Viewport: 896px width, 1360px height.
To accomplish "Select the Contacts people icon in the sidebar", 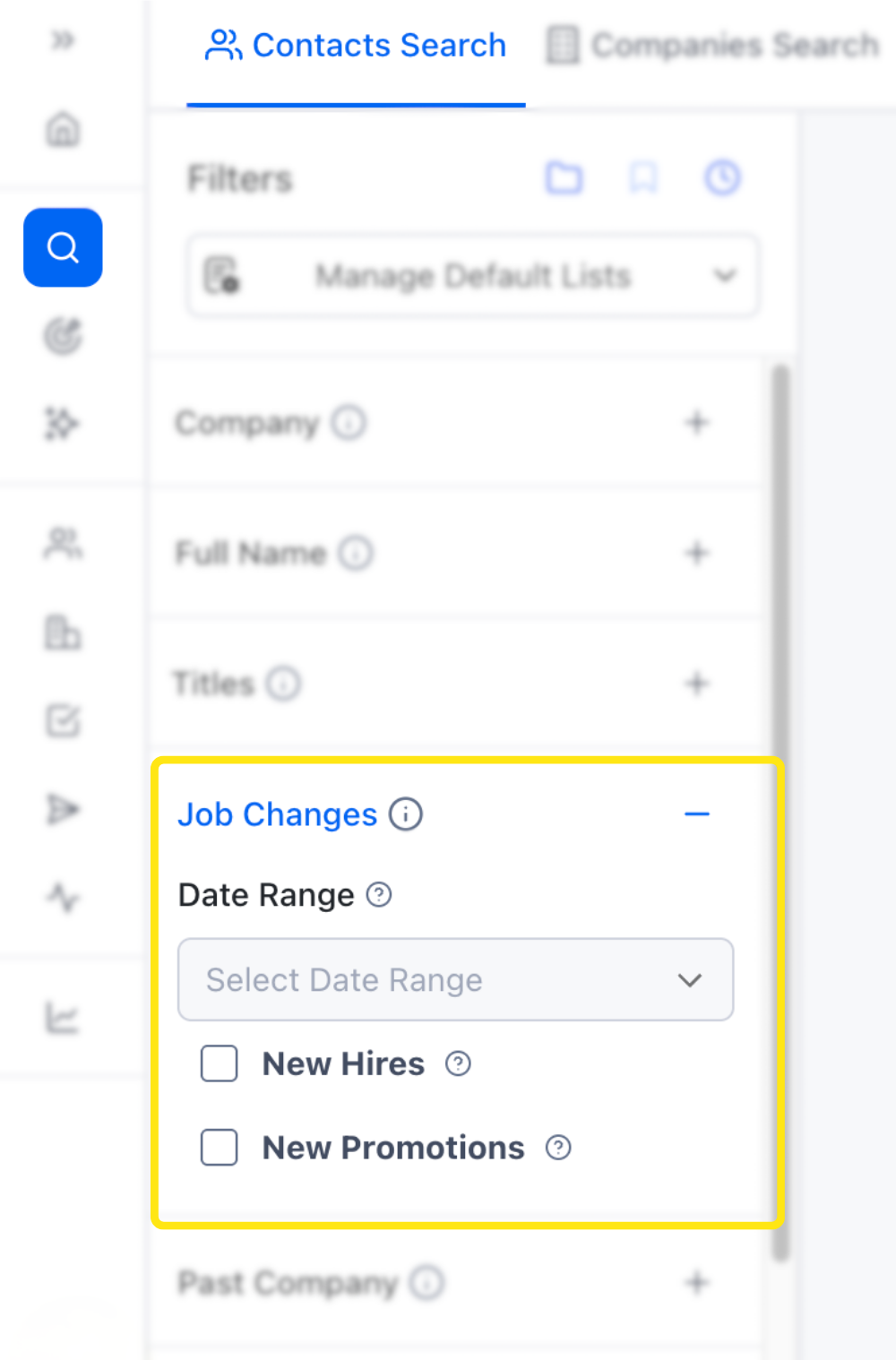I will point(62,542).
